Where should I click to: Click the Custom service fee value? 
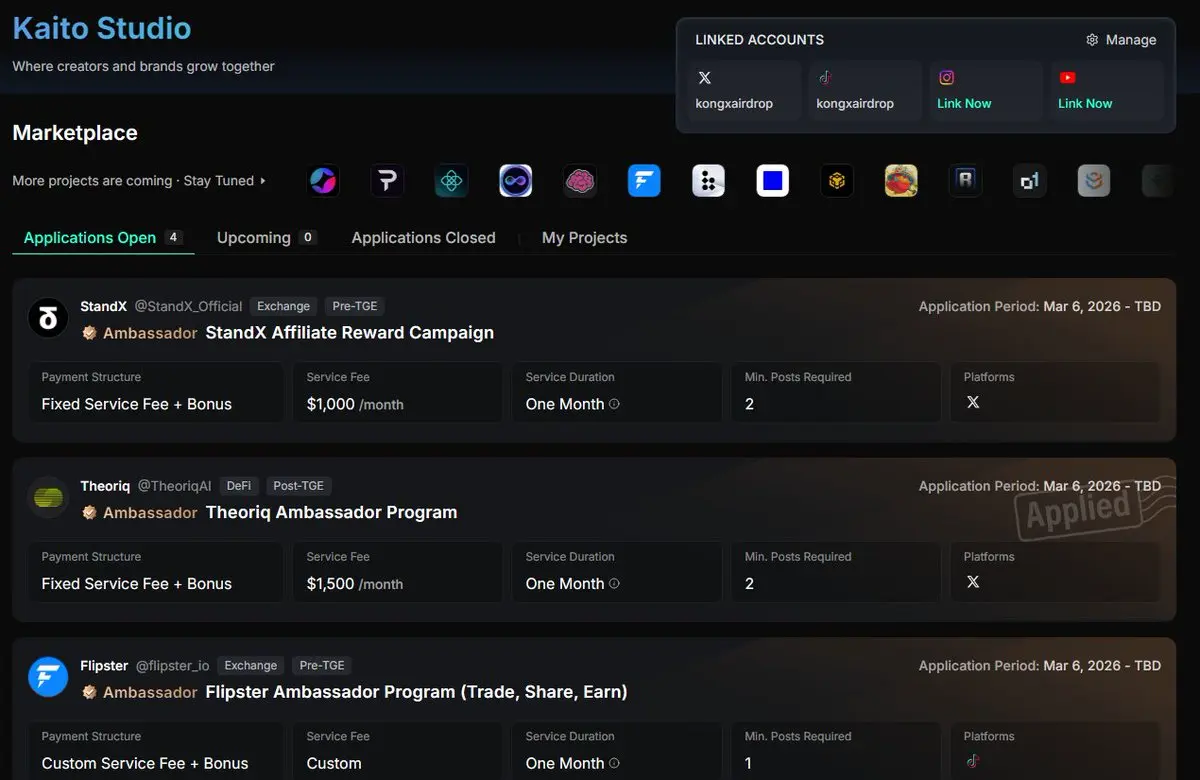coord(334,763)
